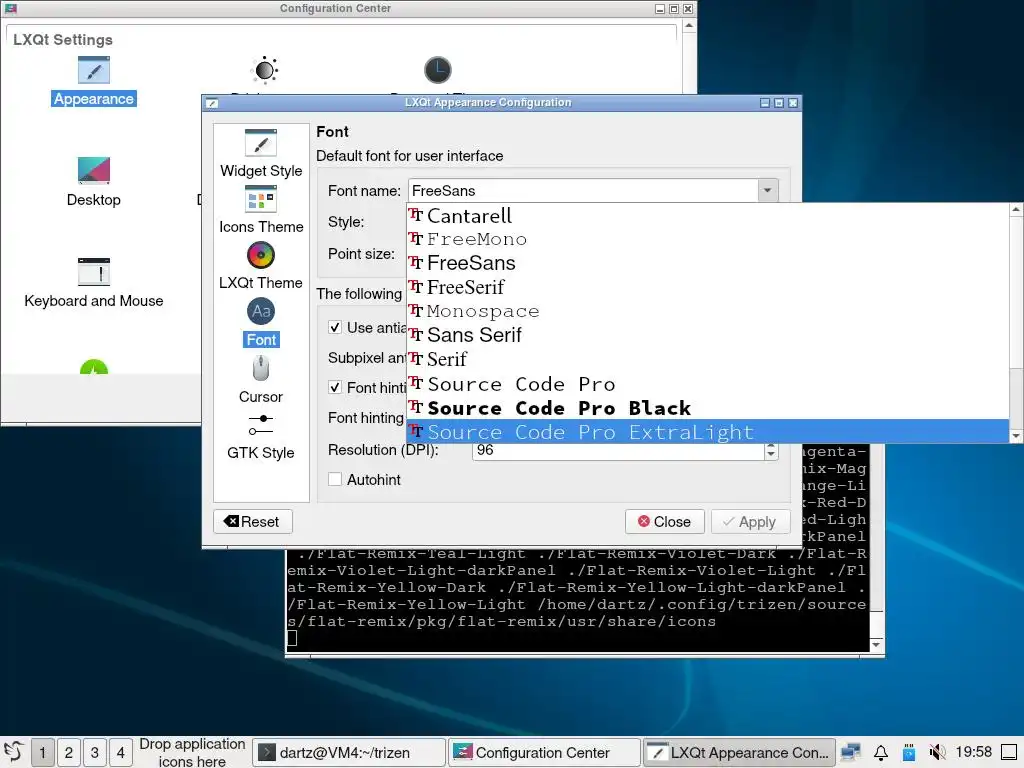Switch to virtual desktop 2

(69, 752)
